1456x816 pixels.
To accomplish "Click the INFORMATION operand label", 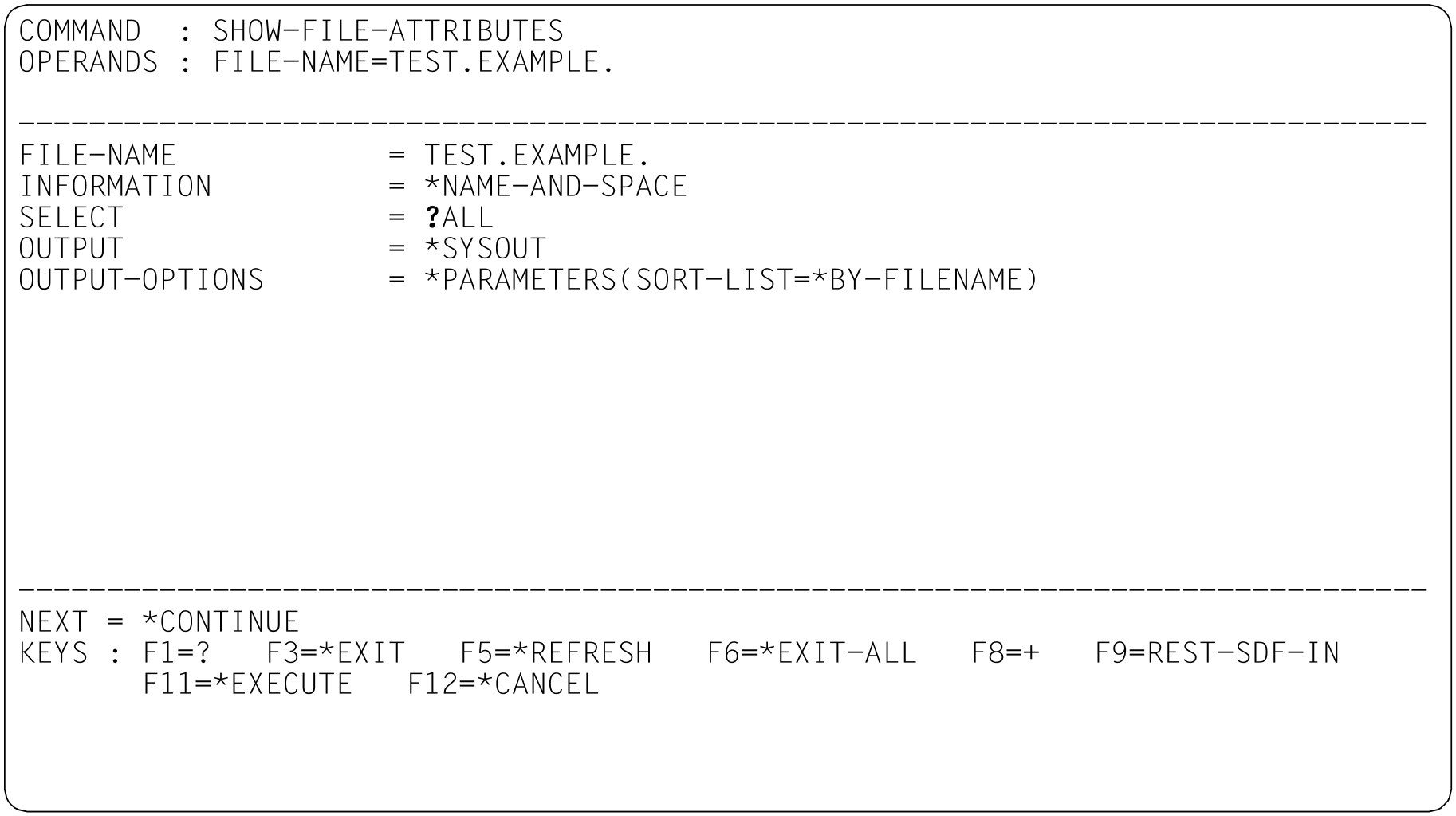I will tap(116, 186).
